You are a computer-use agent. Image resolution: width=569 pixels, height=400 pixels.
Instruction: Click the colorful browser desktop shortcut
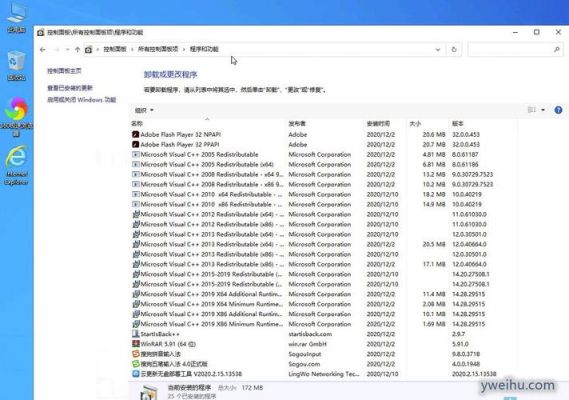click(x=16, y=109)
